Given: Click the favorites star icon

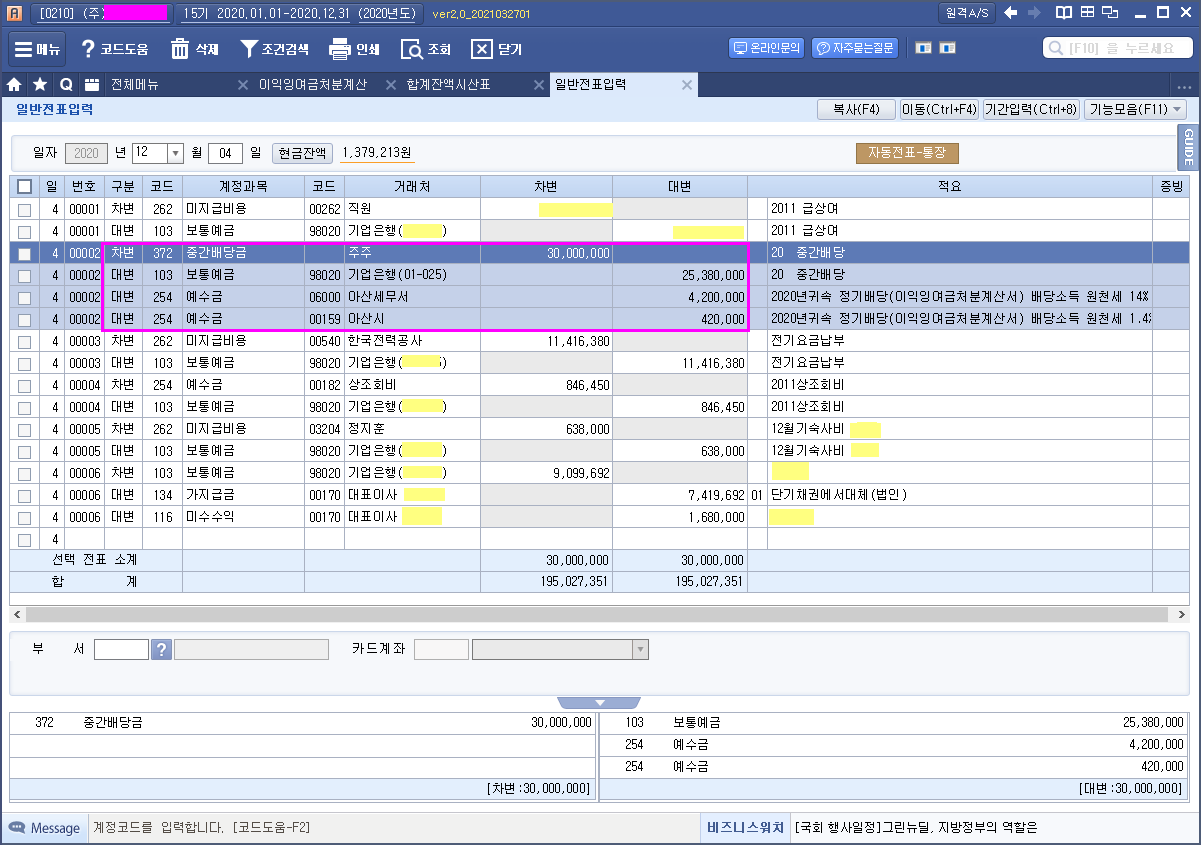Looking at the screenshot, I should pyautogui.click(x=40, y=85).
